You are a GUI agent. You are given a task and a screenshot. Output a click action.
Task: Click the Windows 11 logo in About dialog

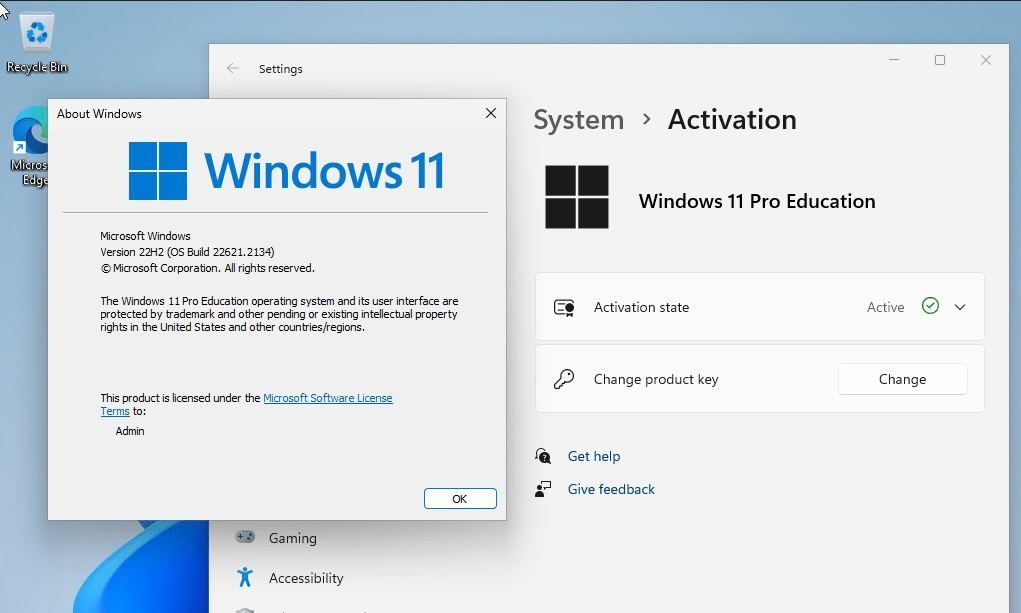click(287, 171)
